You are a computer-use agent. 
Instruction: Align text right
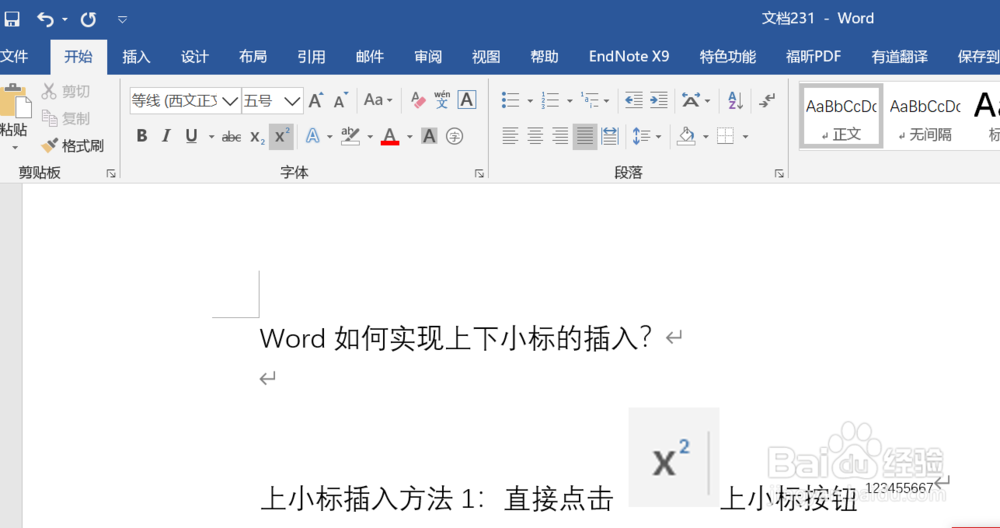560,136
